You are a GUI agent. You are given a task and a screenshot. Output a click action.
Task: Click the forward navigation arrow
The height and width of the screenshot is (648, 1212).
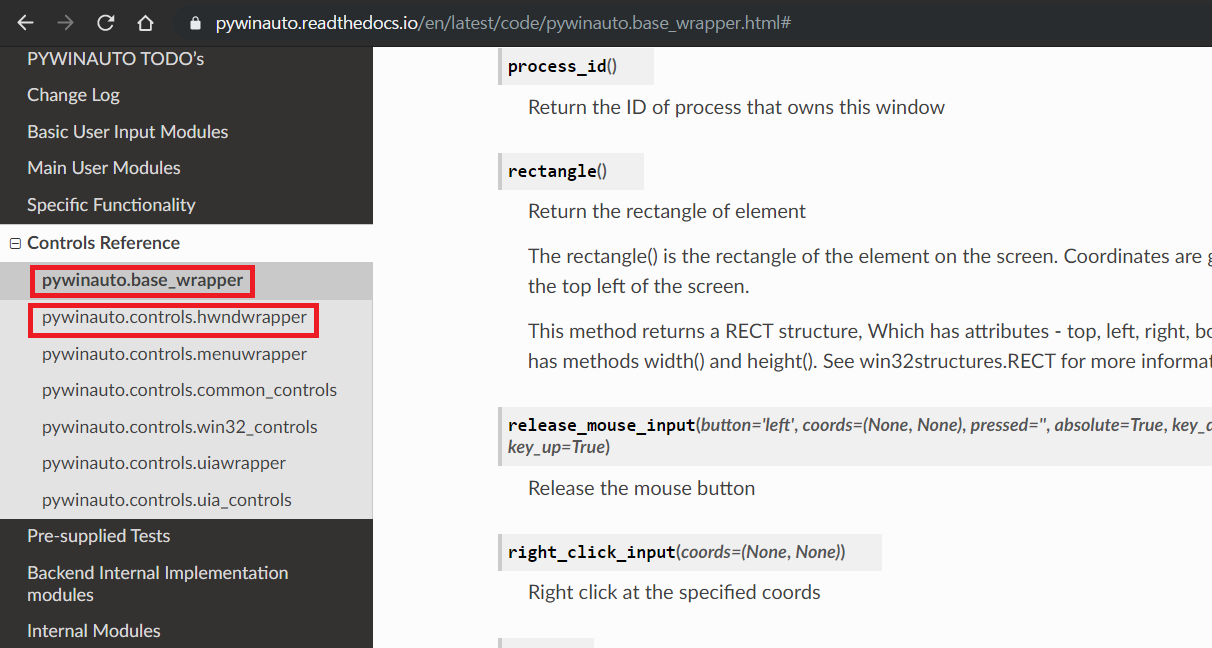tap(63, 22)
